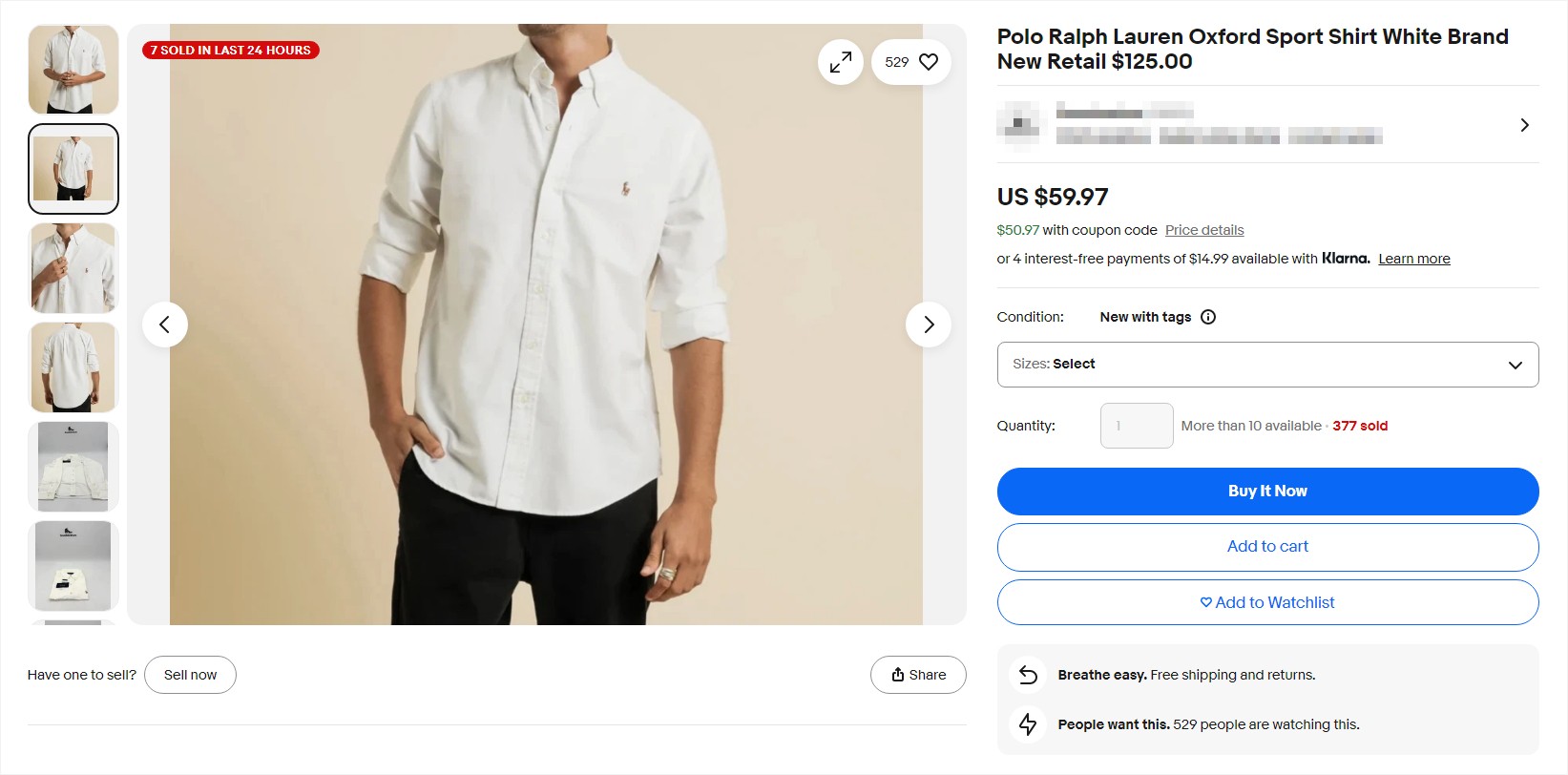
Task: Click the Share icon above Sell now
Action: pos(898,675)
